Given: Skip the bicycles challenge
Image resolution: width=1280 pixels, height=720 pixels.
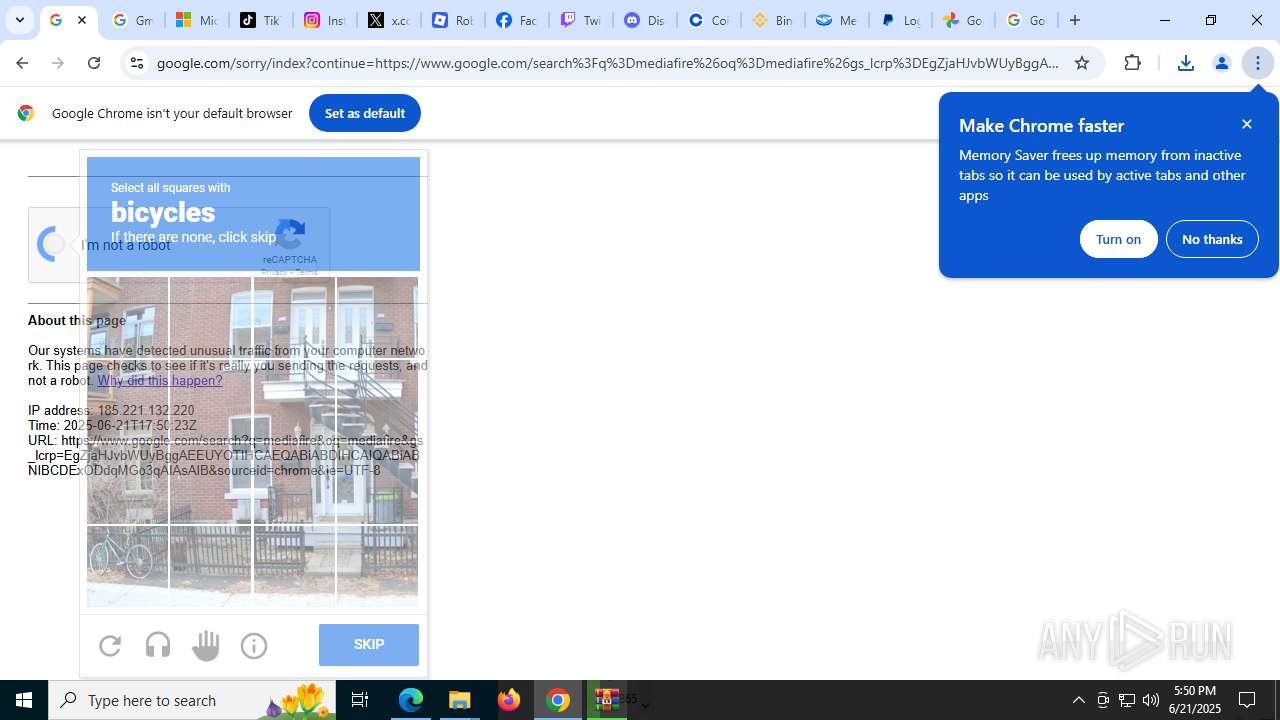Looking at the screenshot, I should coord(369,645).
